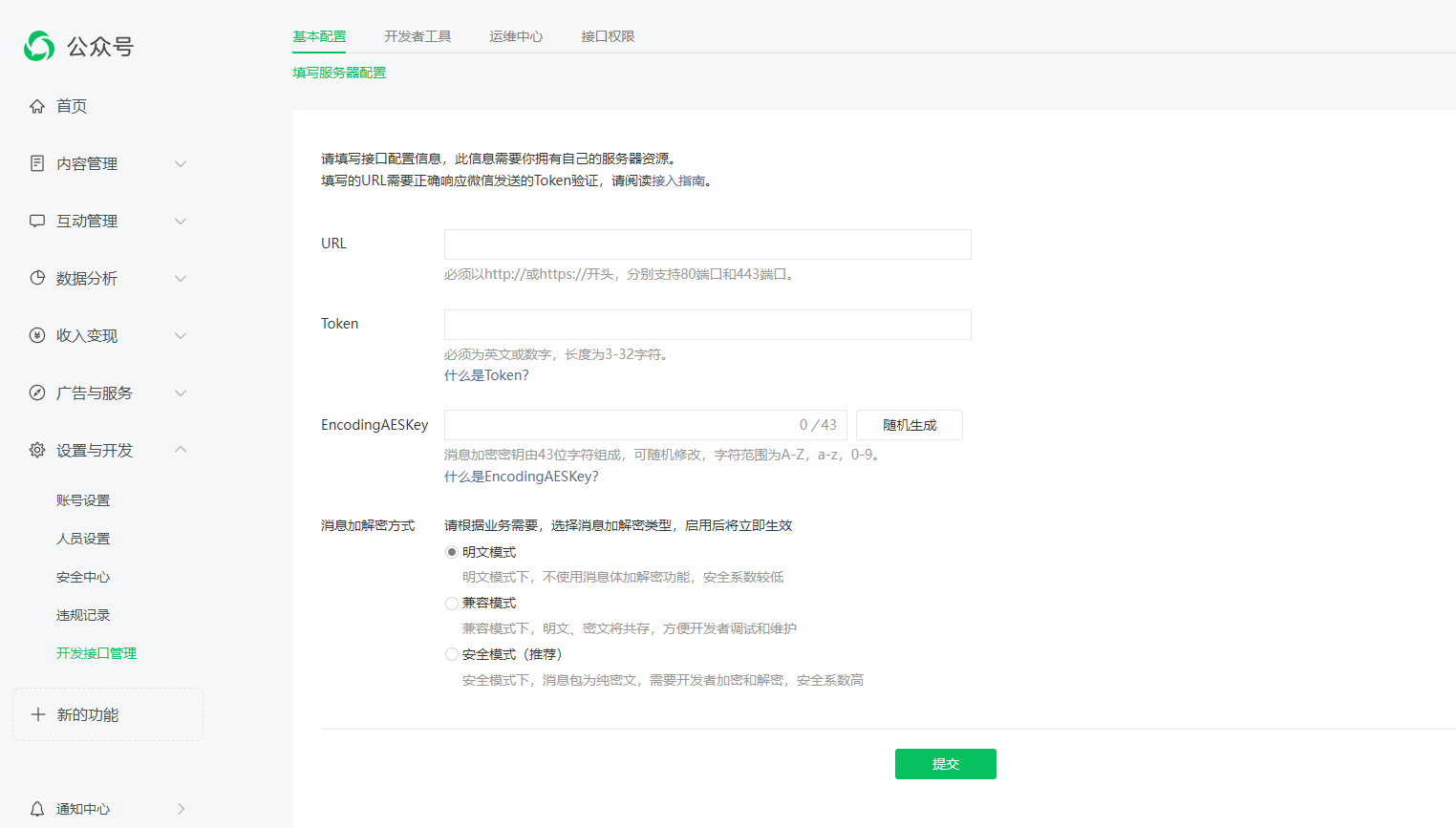This screenshot has height=828, width=1456.
Task: Focus the URL input field
Action: (708, 244)
